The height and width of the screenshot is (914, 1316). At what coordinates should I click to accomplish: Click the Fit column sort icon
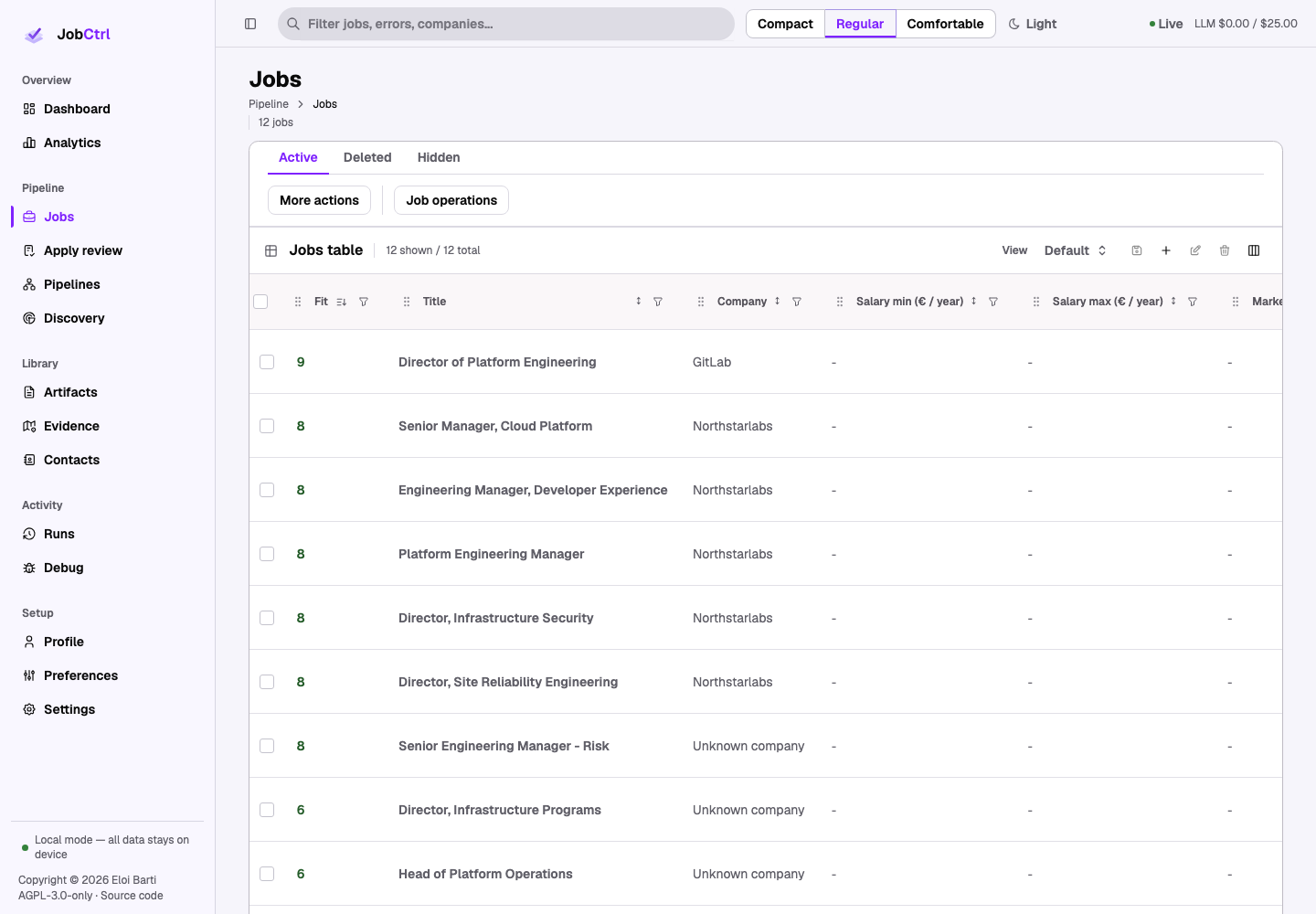click(342, 302)
